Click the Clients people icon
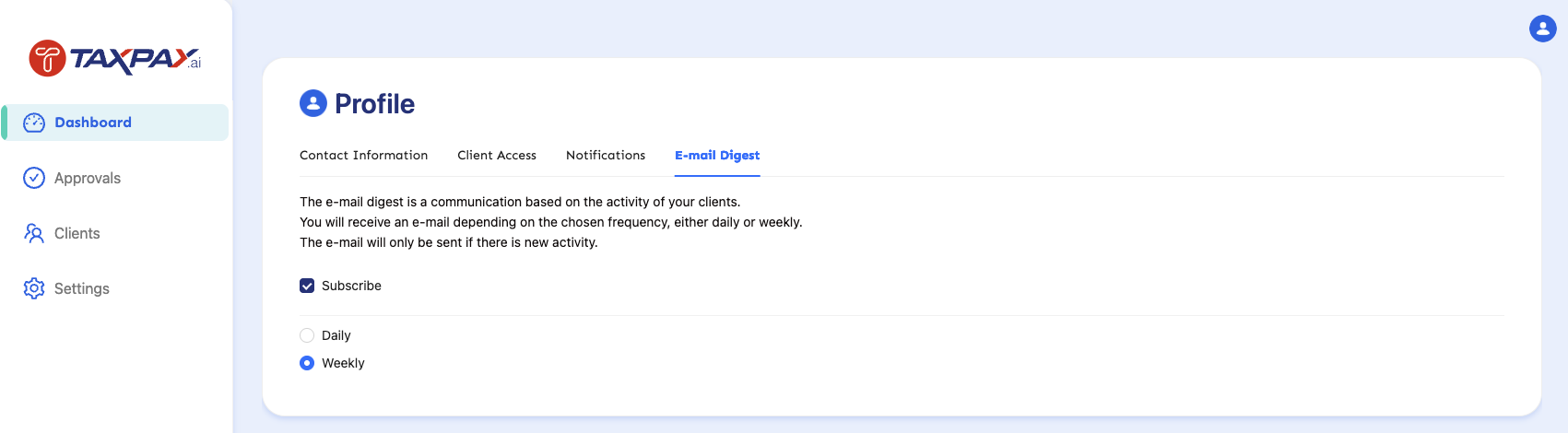Image resolution: width=1568 pixels, height=433 pixels. coord(34,233)
